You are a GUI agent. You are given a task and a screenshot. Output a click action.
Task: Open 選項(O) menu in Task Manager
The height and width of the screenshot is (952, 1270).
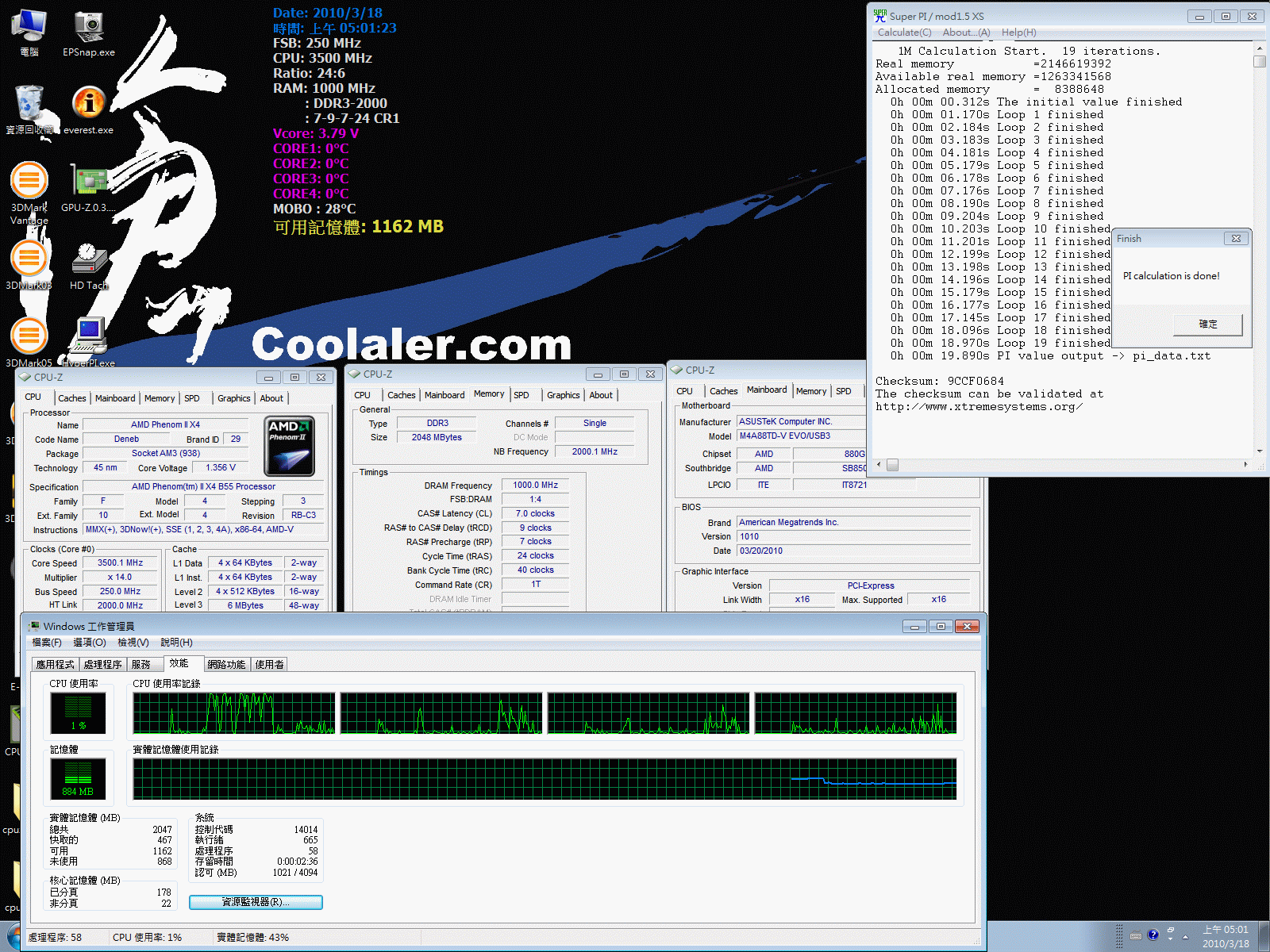(89, 642)
